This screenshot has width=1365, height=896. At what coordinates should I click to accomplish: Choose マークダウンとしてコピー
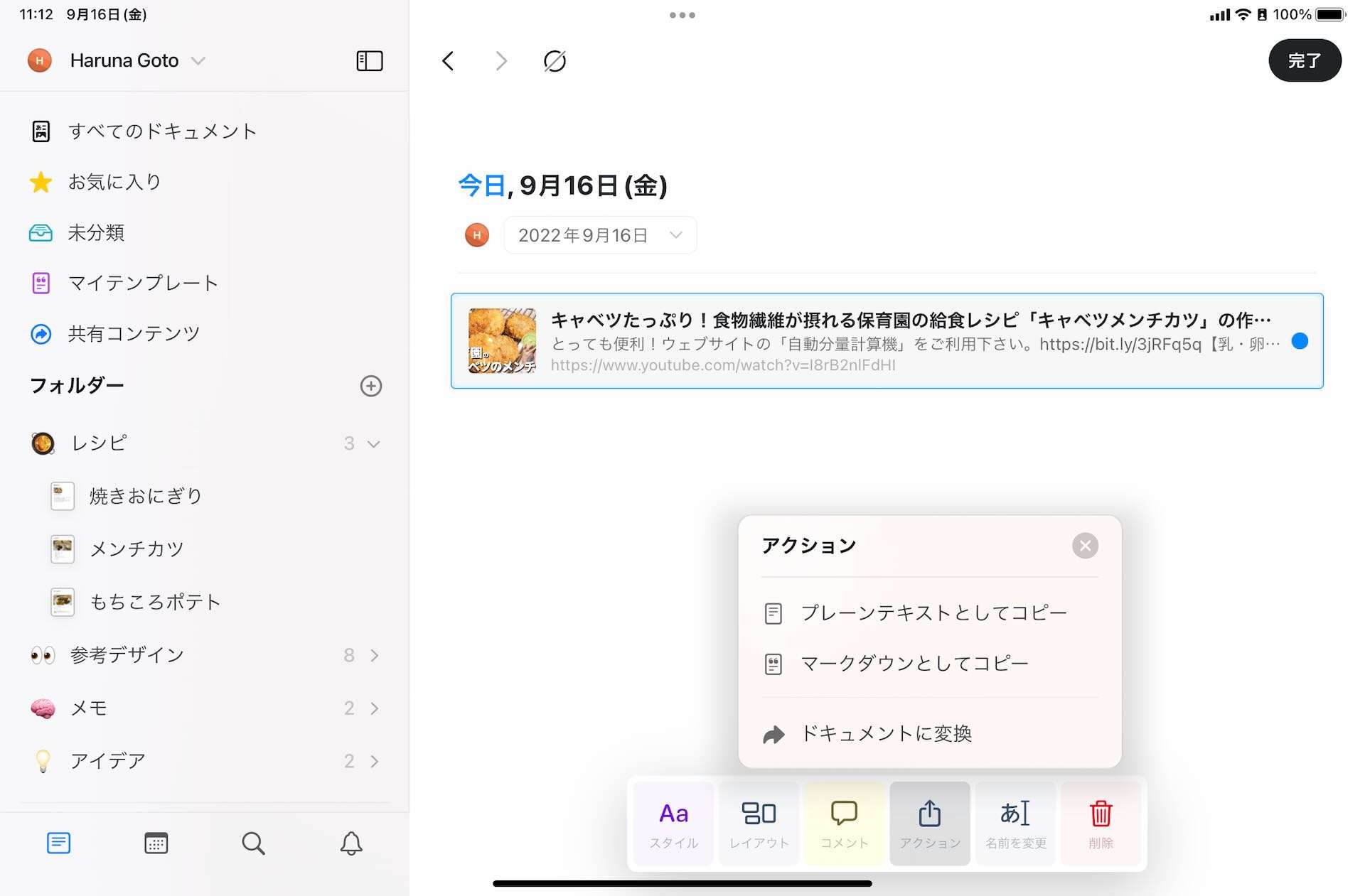[930, 664]
